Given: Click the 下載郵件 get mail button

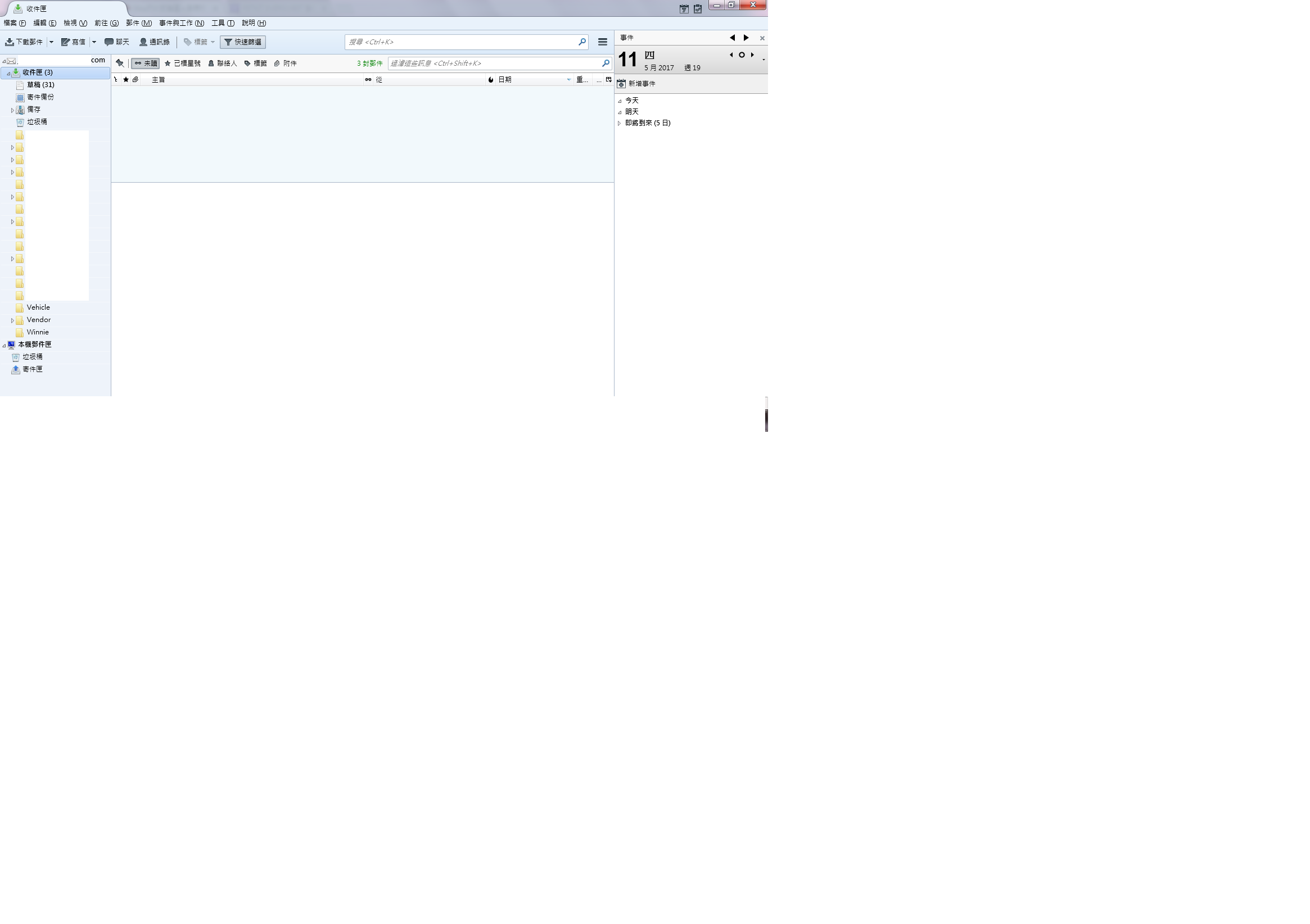Looking at the screenshot, I should 24,42.
